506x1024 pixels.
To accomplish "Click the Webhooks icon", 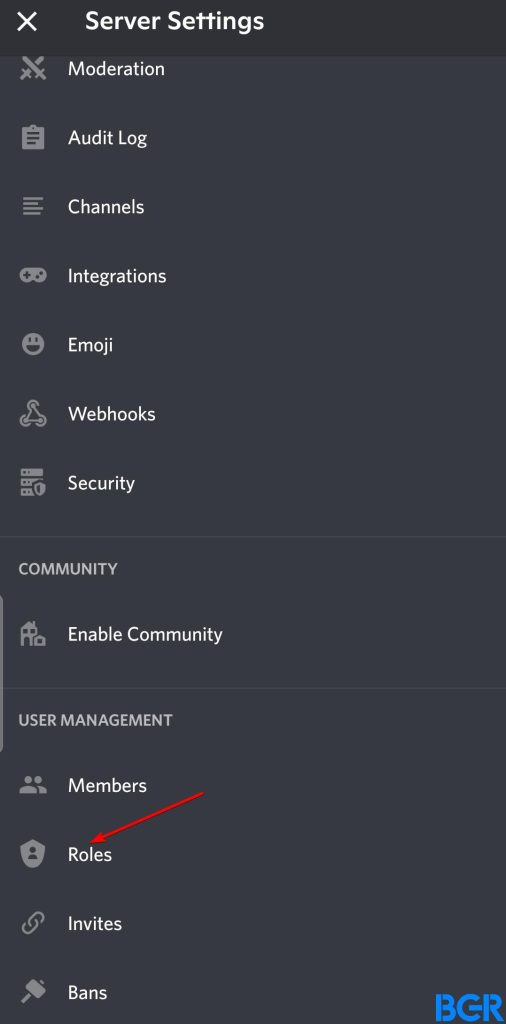I will tap(33, 413).
